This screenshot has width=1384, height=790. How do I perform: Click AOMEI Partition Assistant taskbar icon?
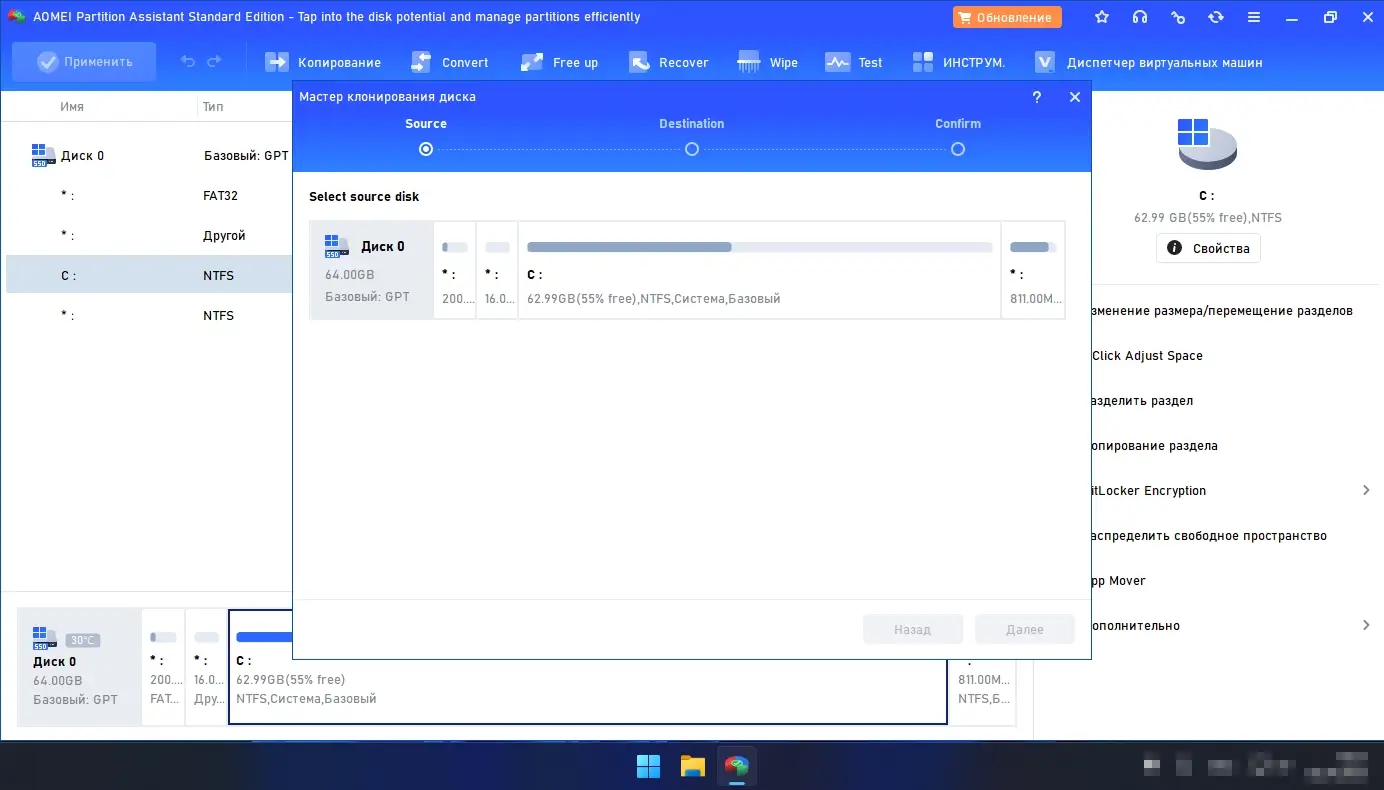pyautogui.click(x=737, y=766)
